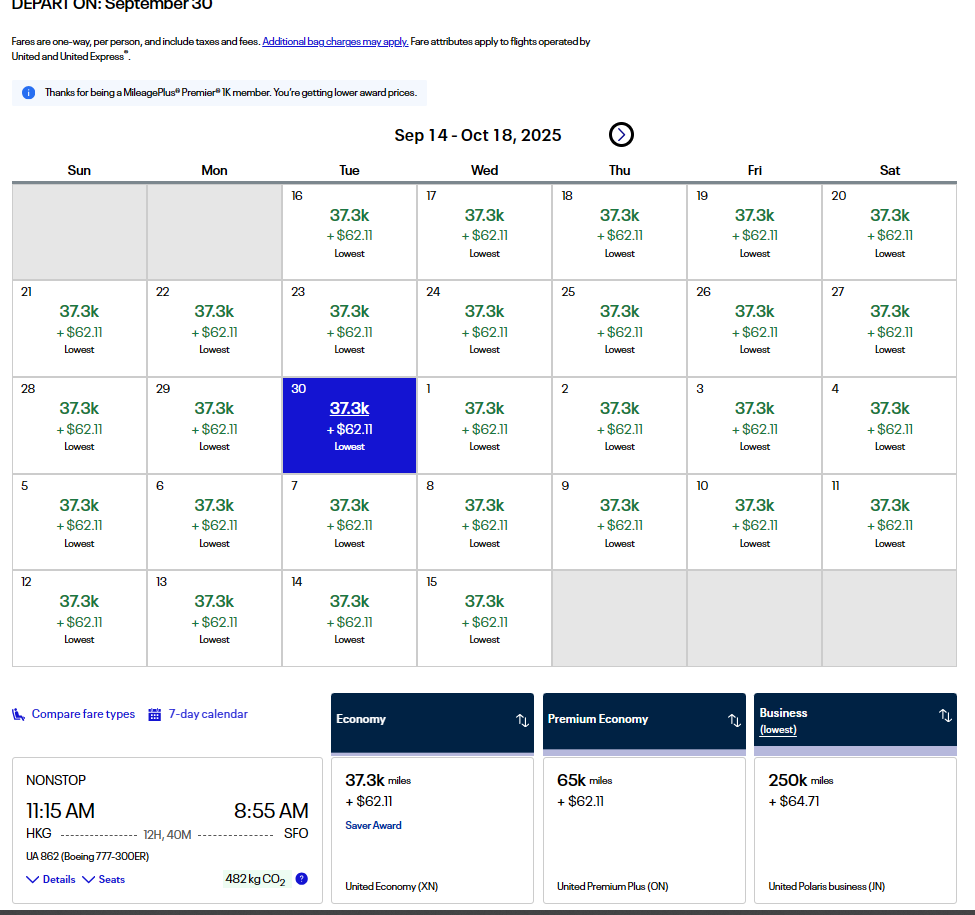975x915 pixels.
Task: Open the Additional bag charges may apply link
Action: 335,42
